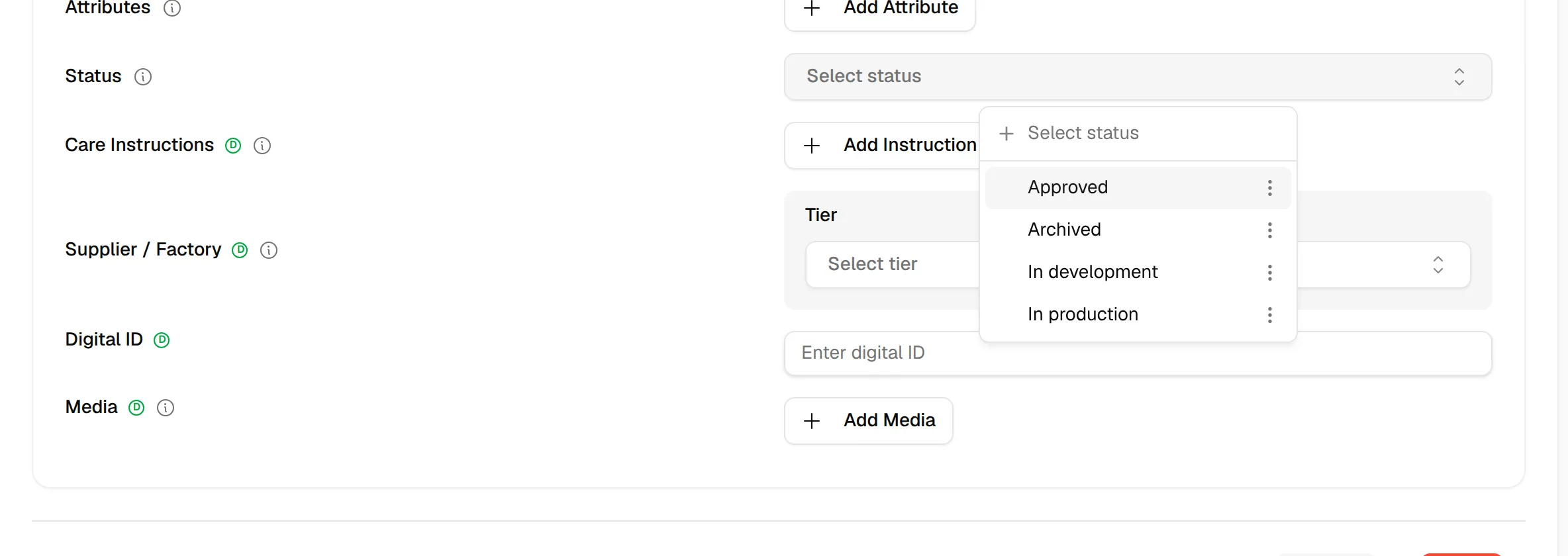This screenshot has height=556, width=1568.
Task: Open the Select status dropdown
Action: tap(1138, 77)
